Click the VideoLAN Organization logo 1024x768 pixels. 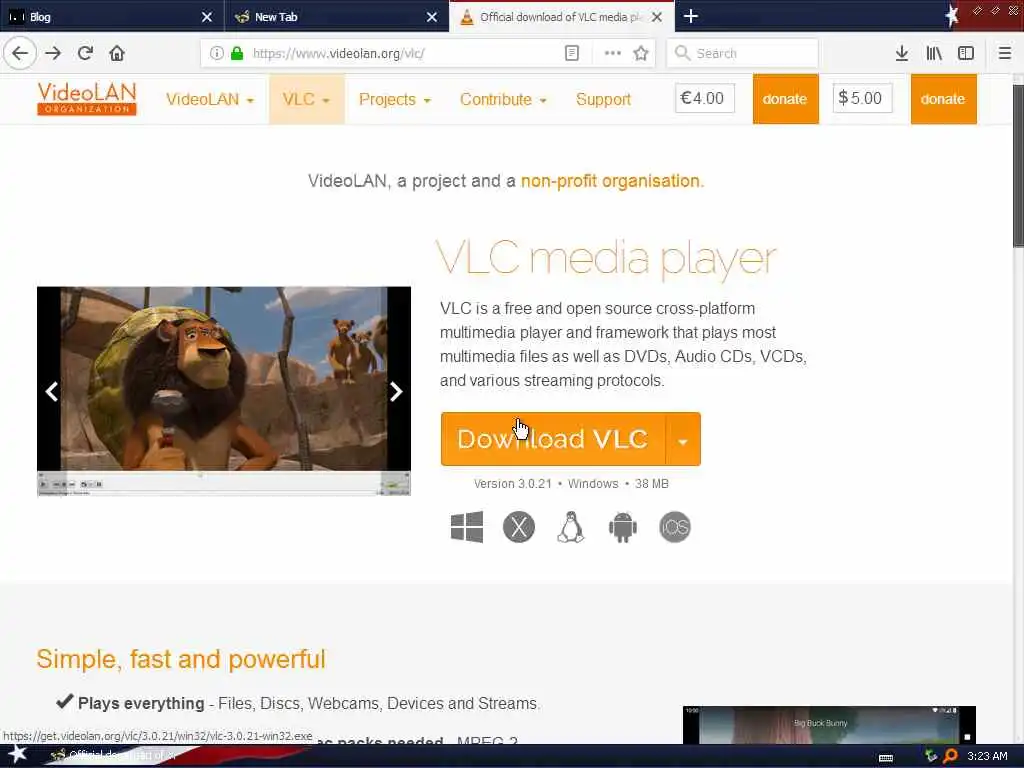(x=87, y=99)
